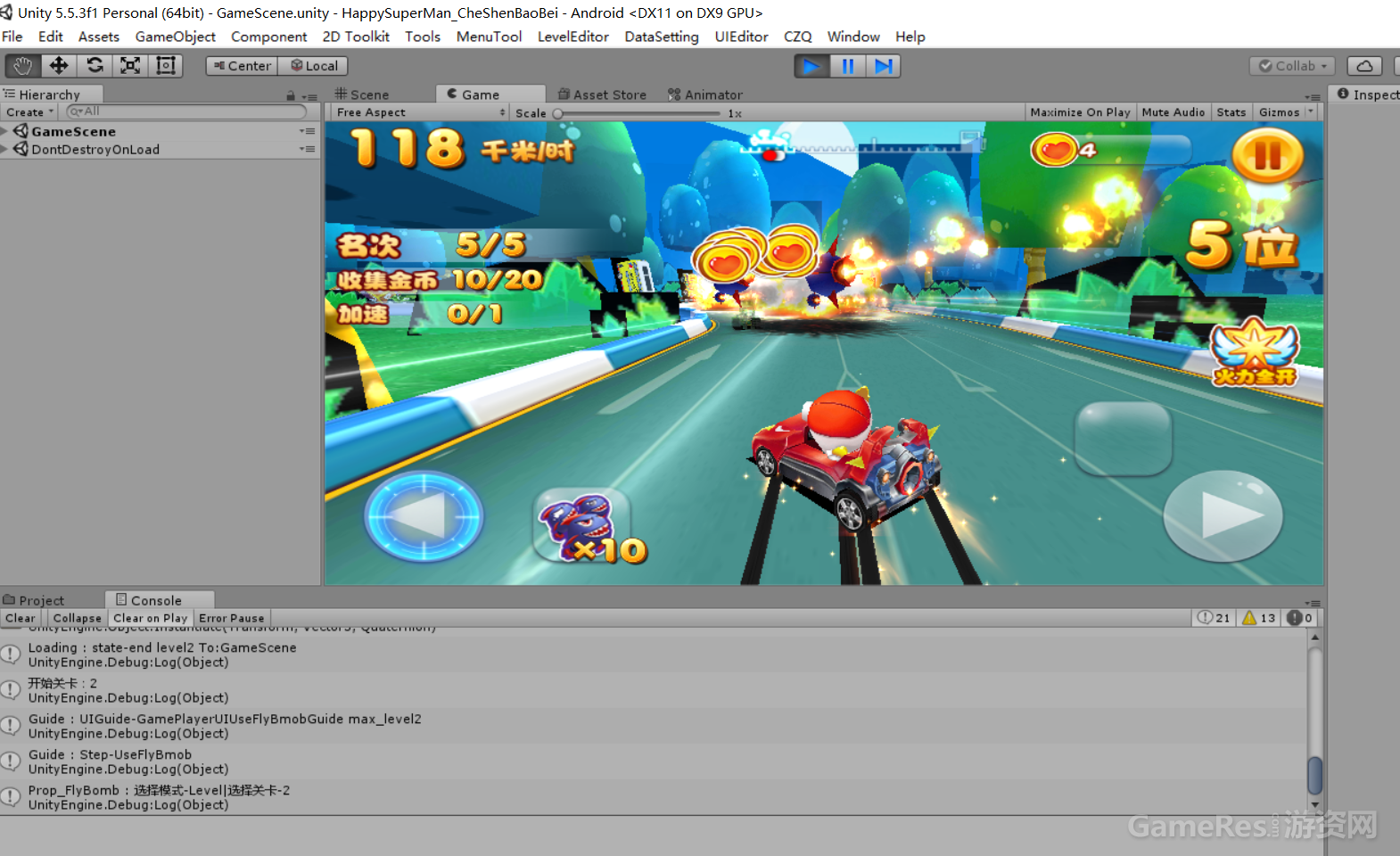Focus the Hierarchy search field

186,111
